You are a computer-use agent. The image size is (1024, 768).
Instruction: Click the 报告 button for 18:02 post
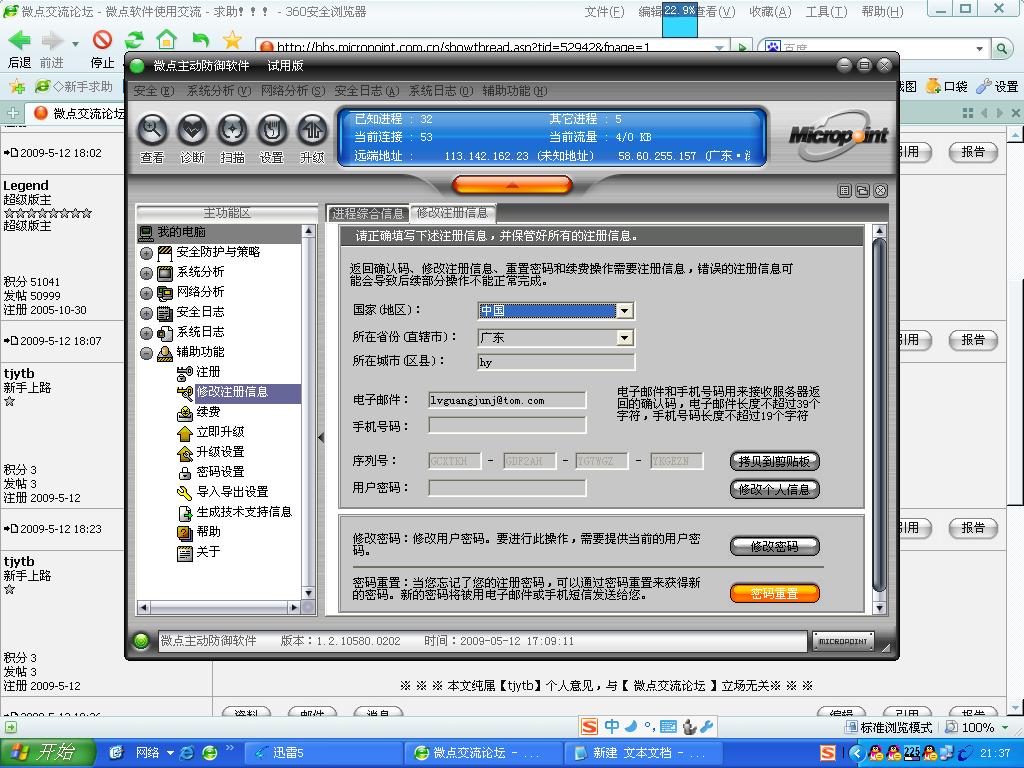pos(973,153)
